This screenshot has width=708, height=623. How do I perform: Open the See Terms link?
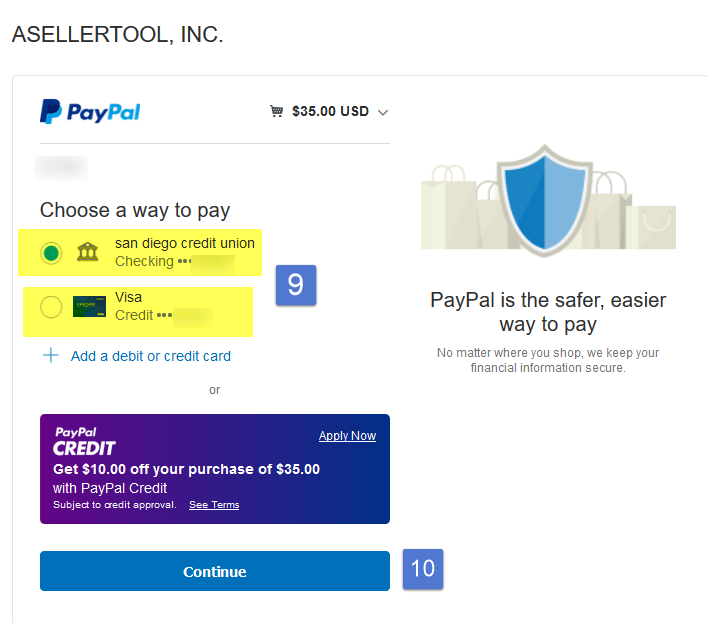214,505
